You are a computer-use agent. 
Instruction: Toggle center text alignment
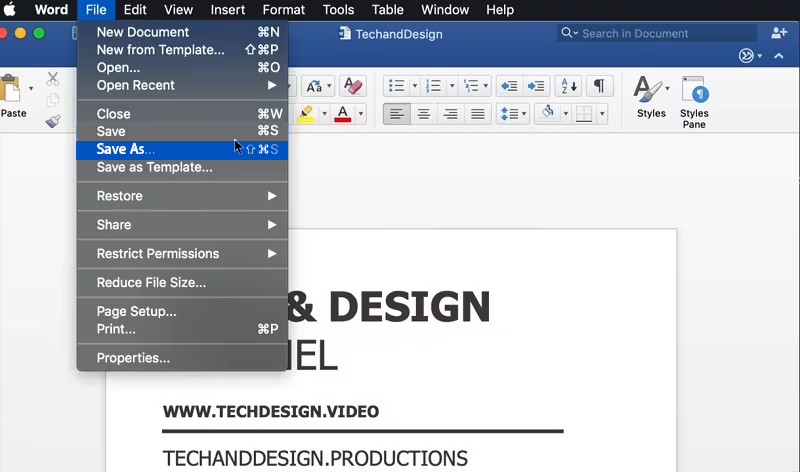424,114
